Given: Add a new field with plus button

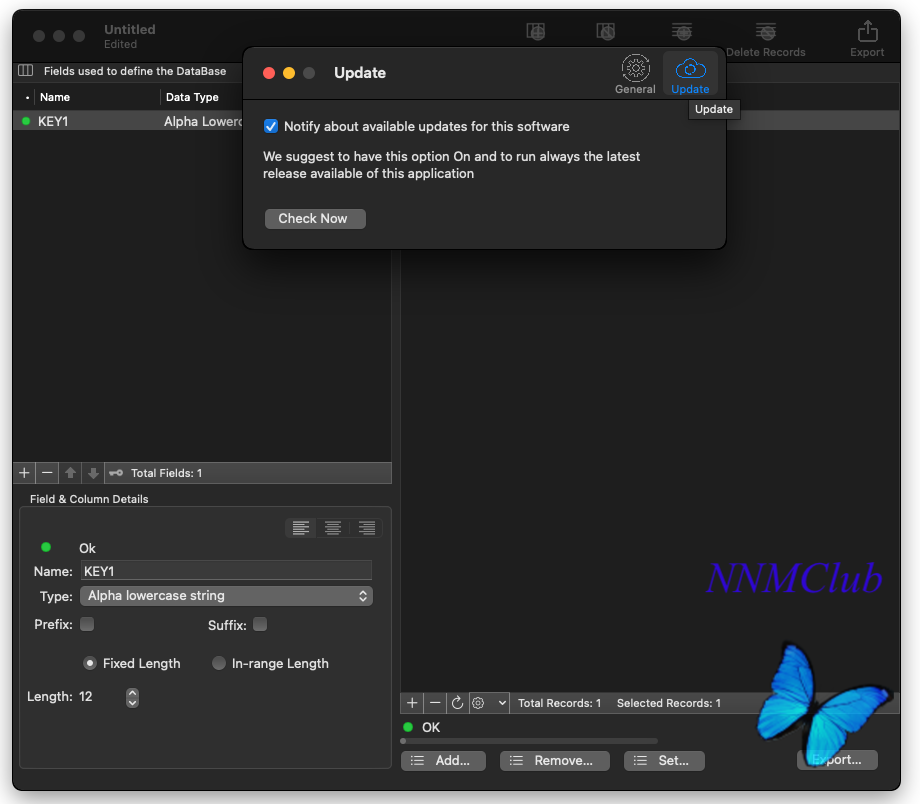Looking at the screenshot, I should (x=24, y=473).
